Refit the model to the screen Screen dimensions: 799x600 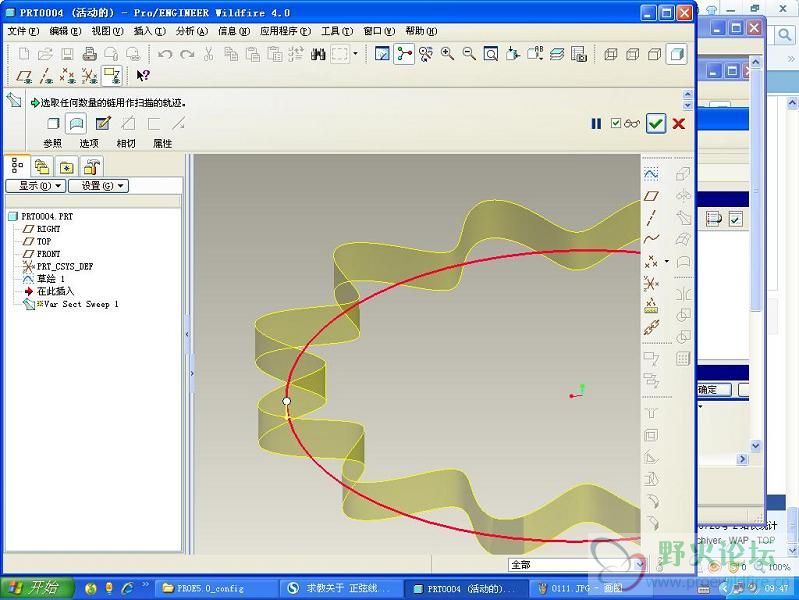491,54
